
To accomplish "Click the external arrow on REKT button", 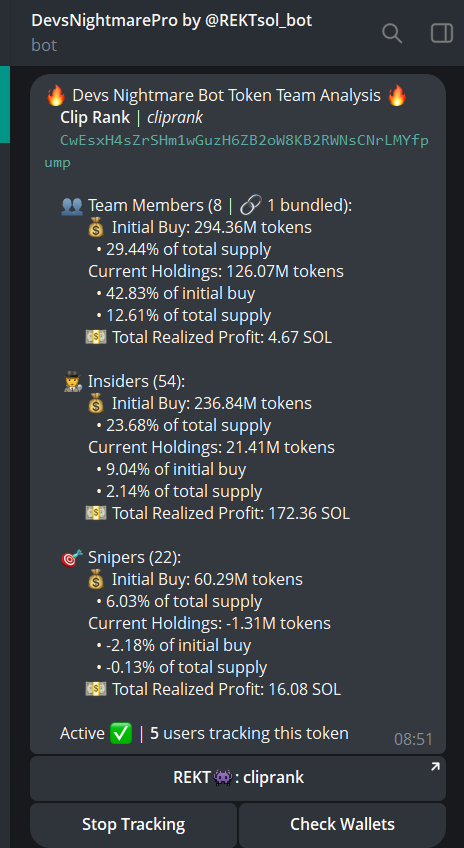I will click(x=435, y=766).
